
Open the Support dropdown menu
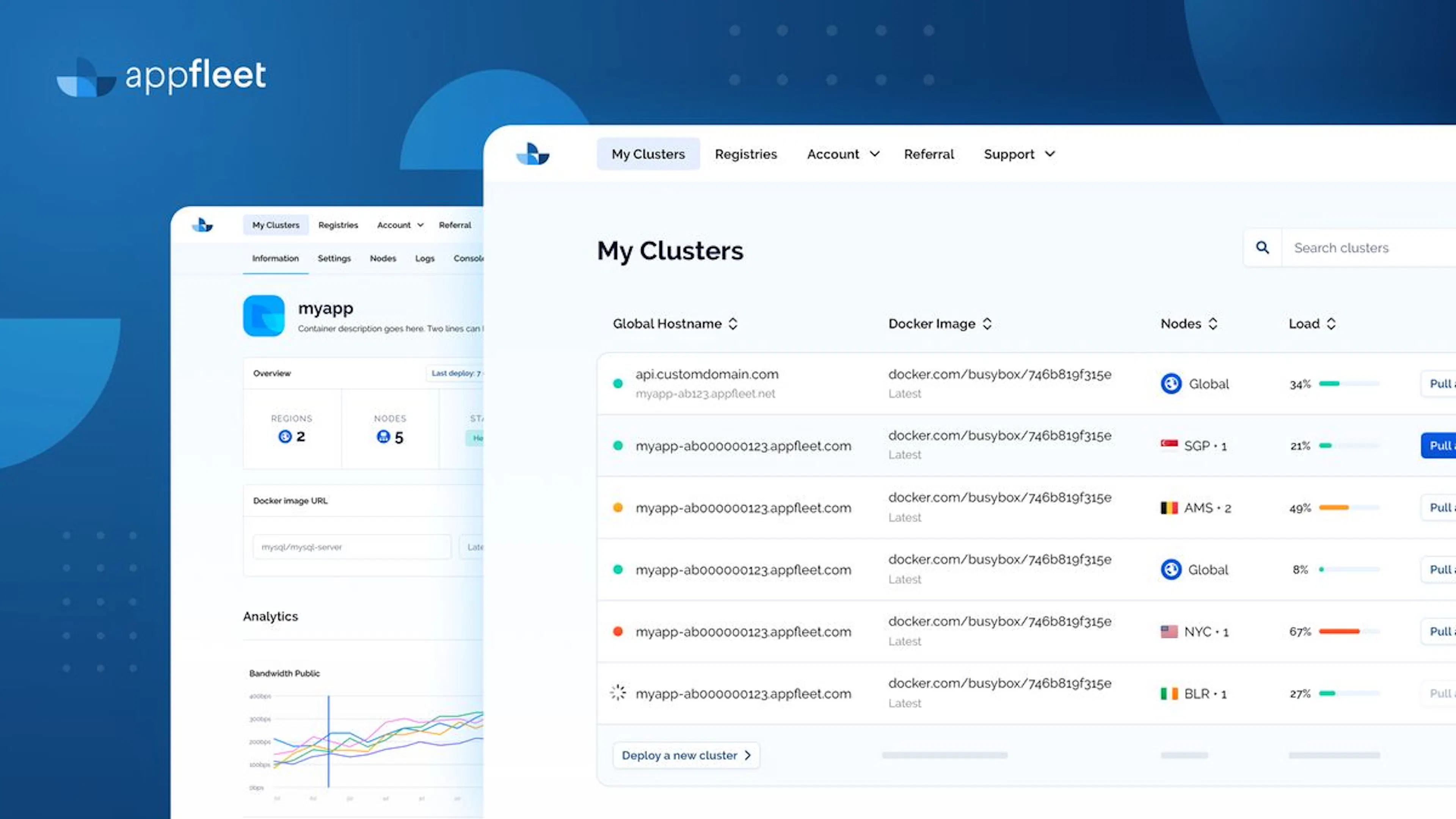(1019, 154)
